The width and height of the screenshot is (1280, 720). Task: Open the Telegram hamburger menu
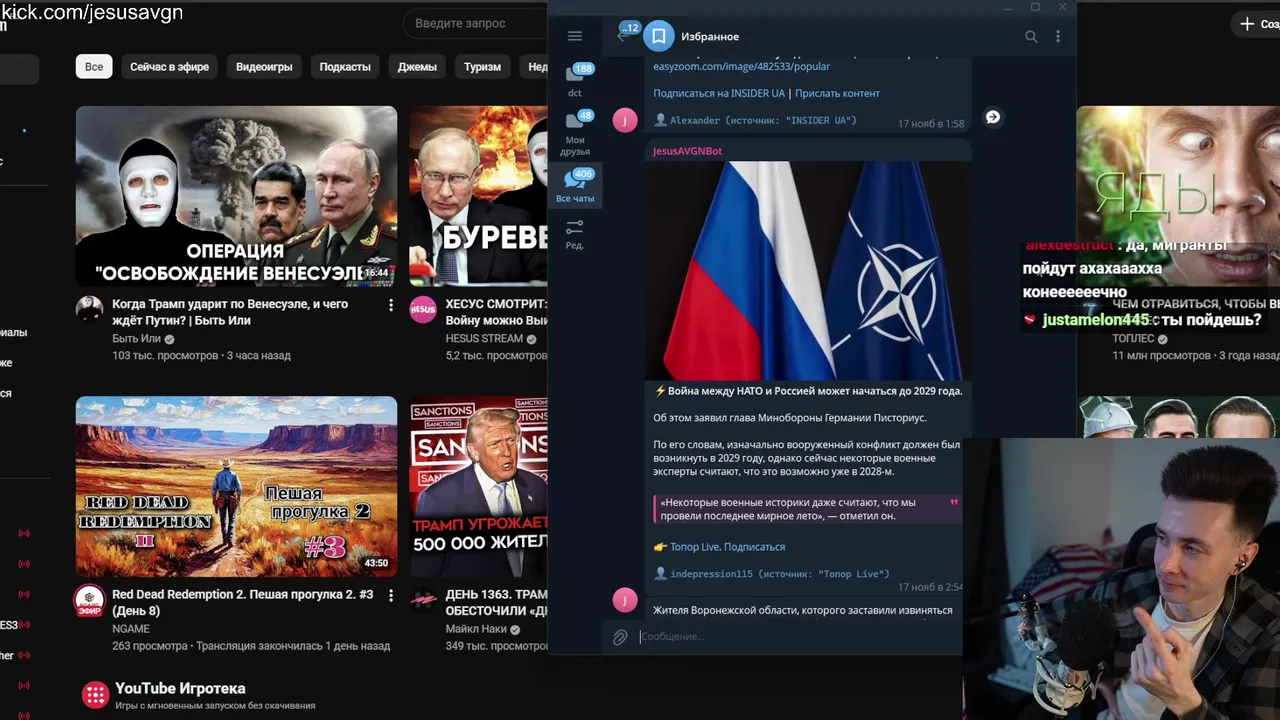574,36
